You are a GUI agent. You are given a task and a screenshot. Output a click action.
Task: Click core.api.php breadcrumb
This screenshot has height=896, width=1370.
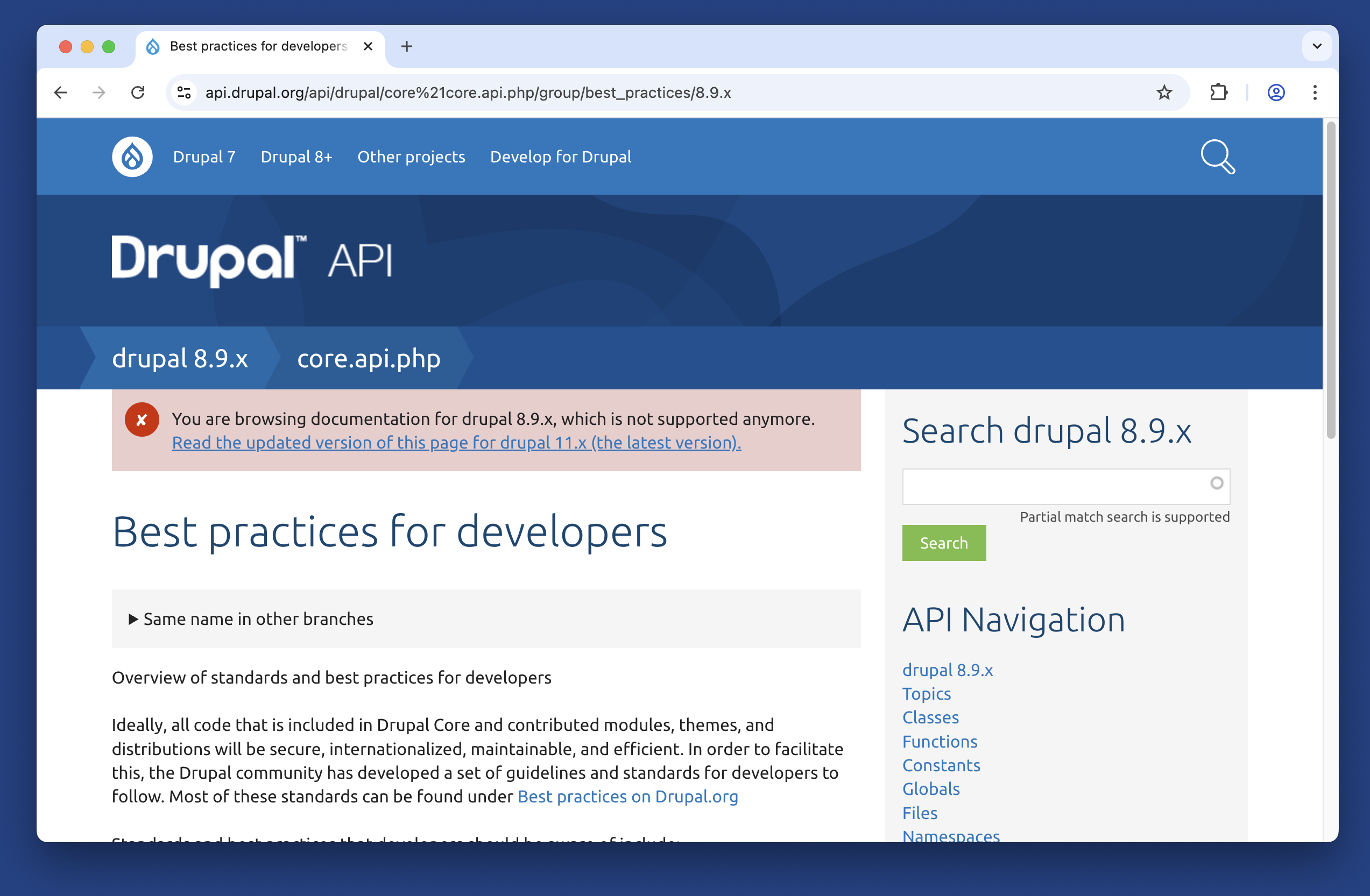click(x=369, y=358)
